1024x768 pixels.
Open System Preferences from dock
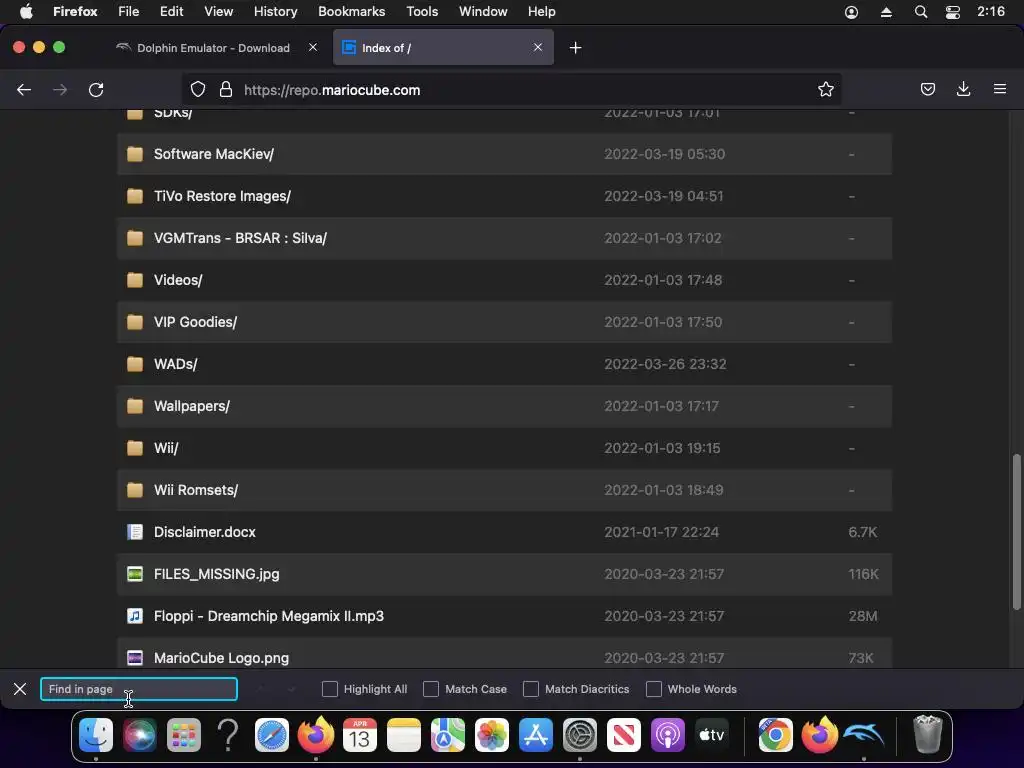(580, 735)
